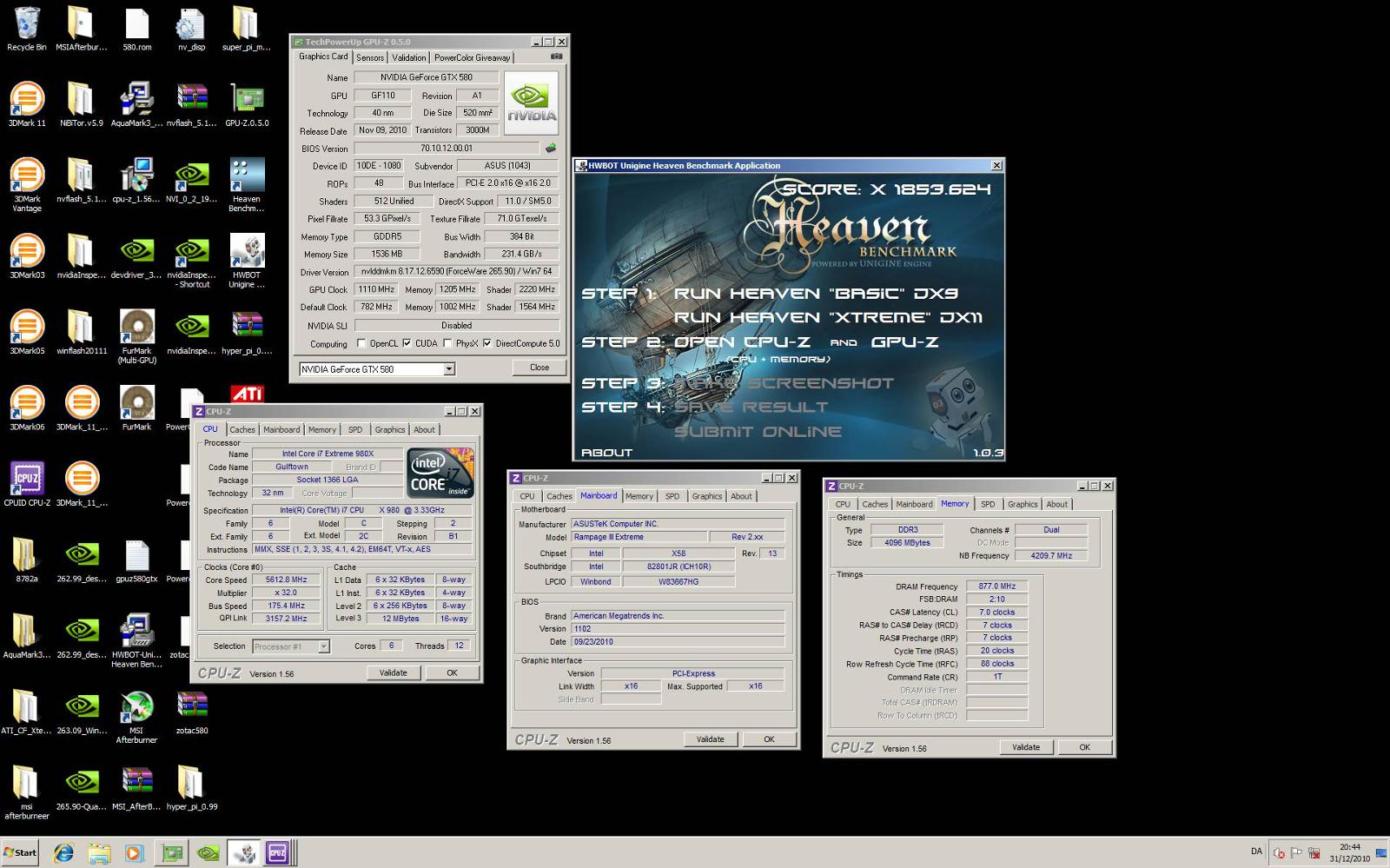Click the NVIDIA logo in GPU-Z
This screenshot has width=1390, height=868.
pos(531,103)
